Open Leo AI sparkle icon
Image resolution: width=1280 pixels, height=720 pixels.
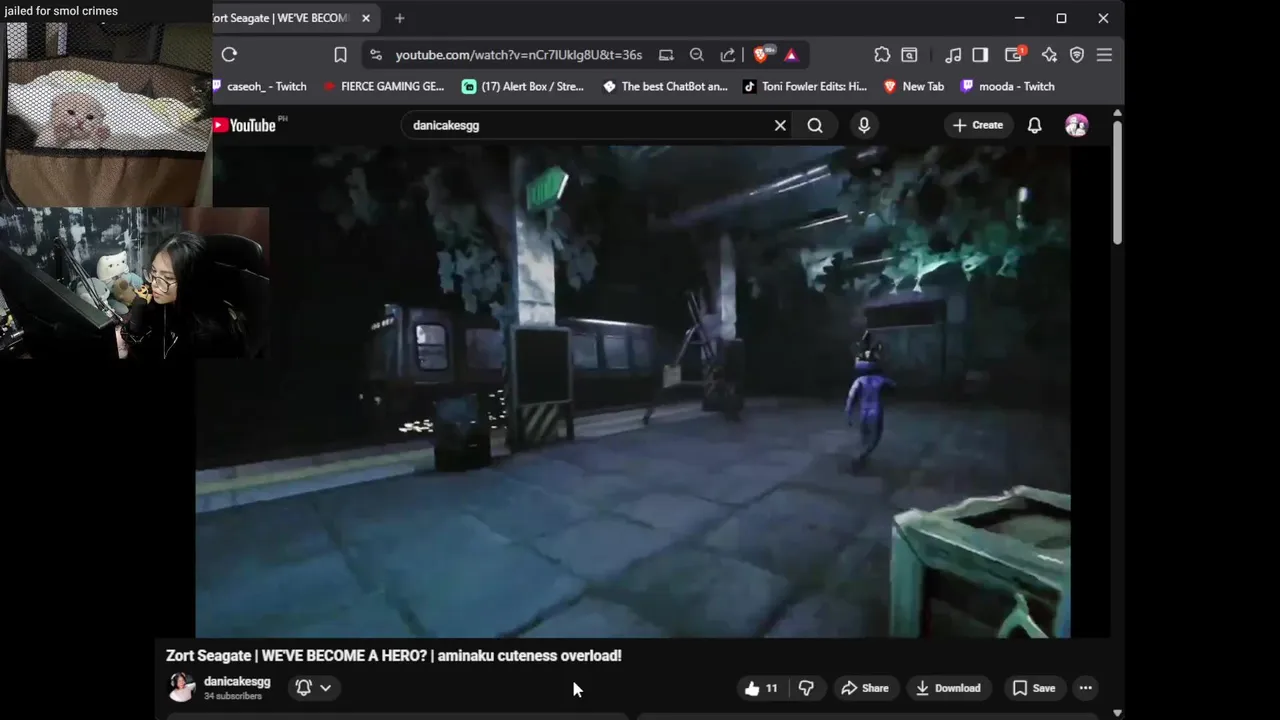click(x=1049, y=55)
